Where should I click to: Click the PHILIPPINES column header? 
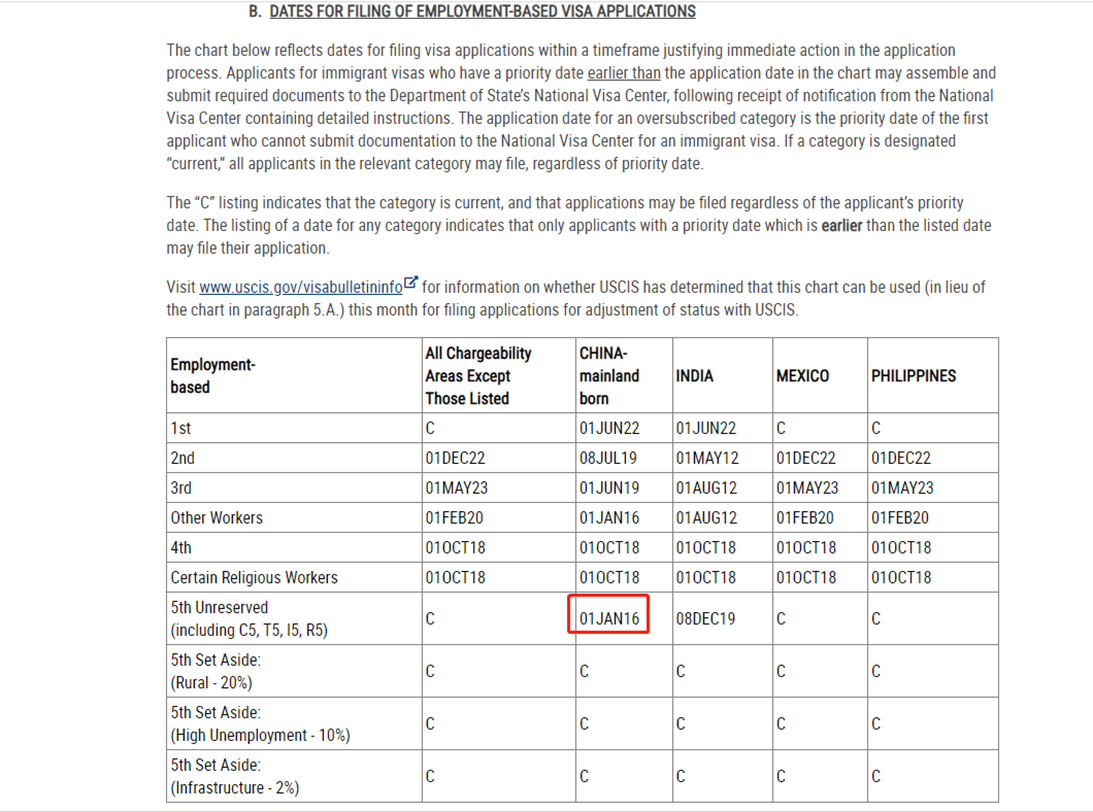click(x=913, y=376)
